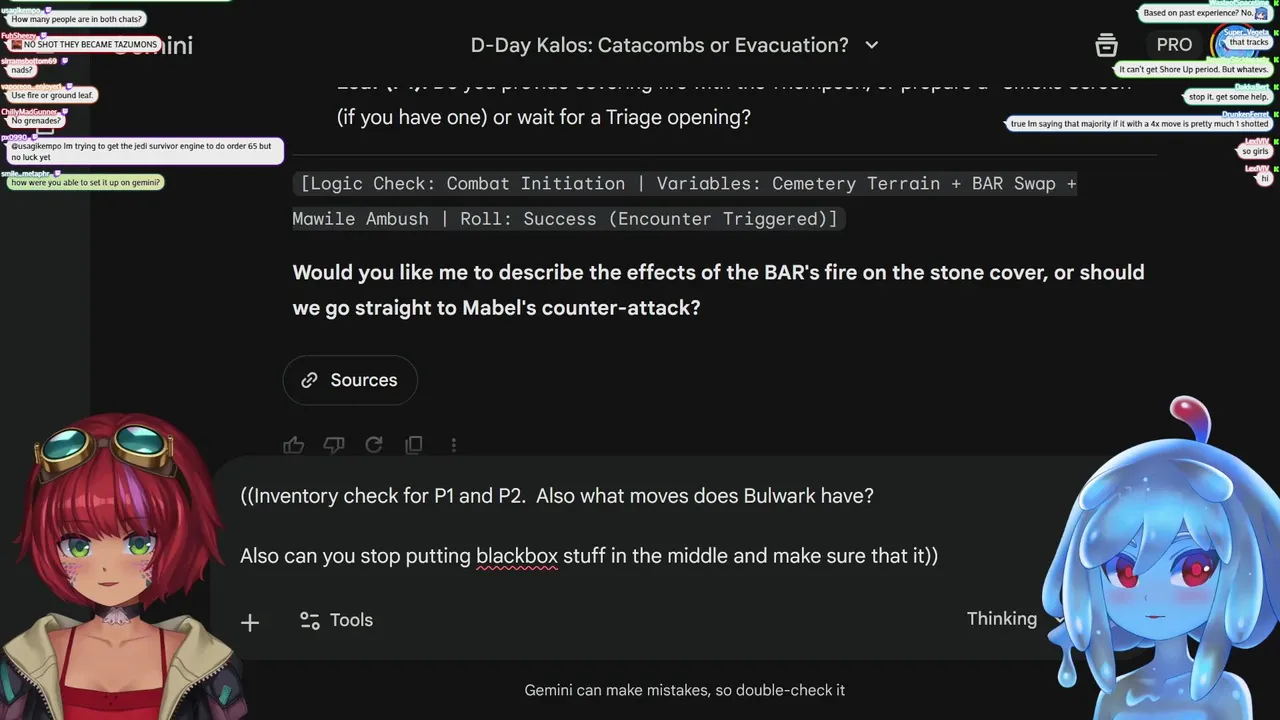
Task: Copy the response with copy icon
Action: click(x=414, y=445)
